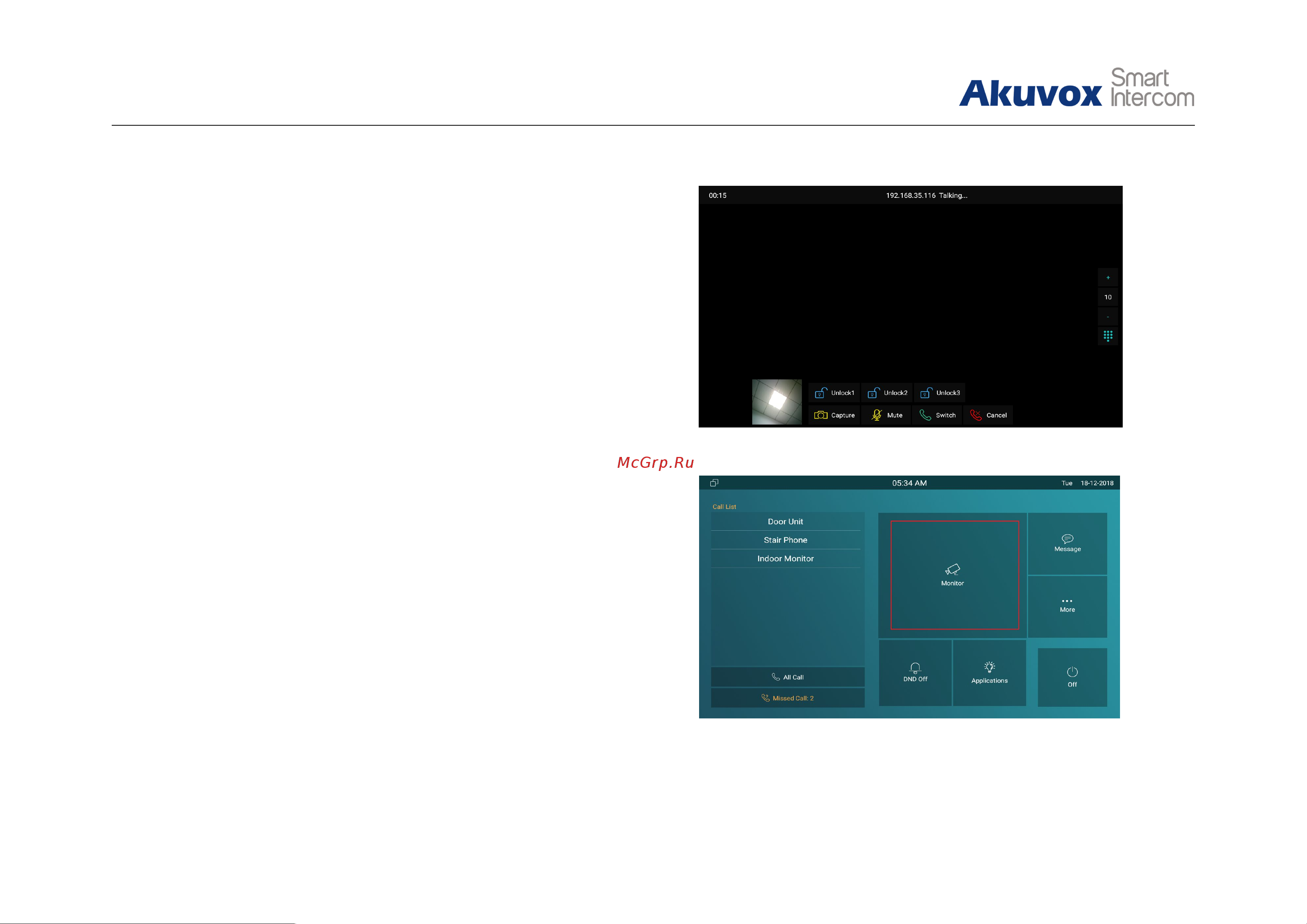
Task: Tap the multi-window icon in status bar
Action: [714, 483]
